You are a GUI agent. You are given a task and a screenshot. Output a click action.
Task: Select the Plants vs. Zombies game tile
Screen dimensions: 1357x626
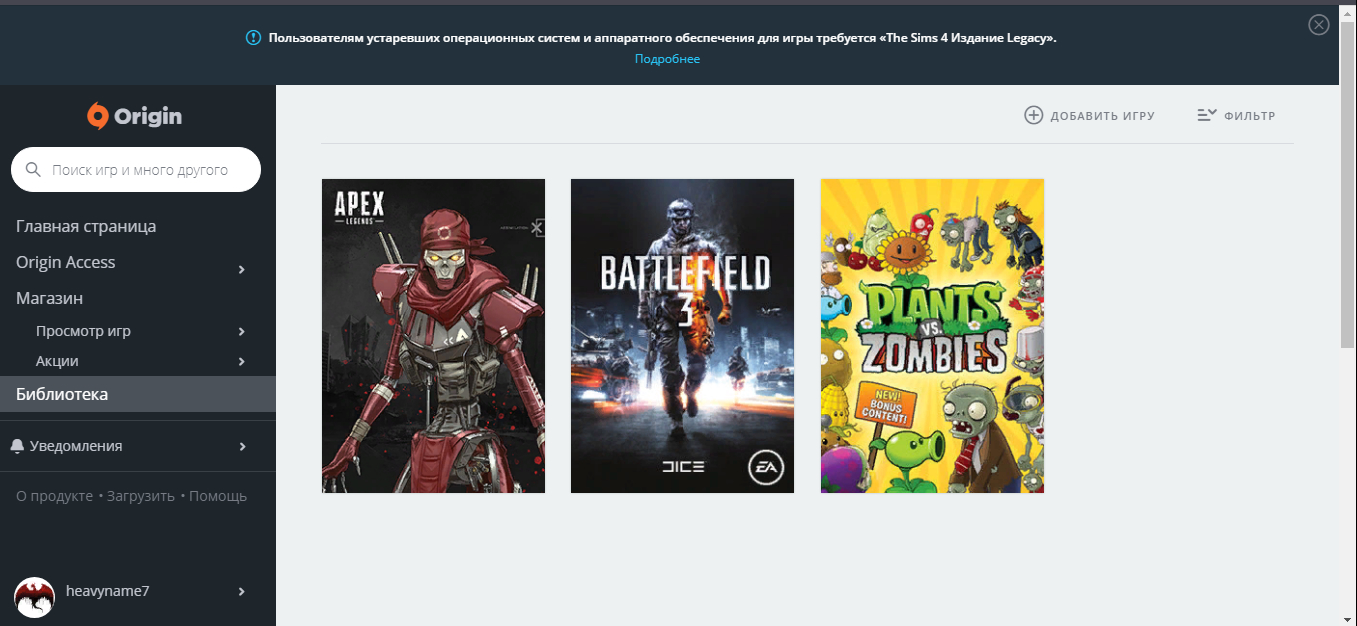[x=932, y=336]
